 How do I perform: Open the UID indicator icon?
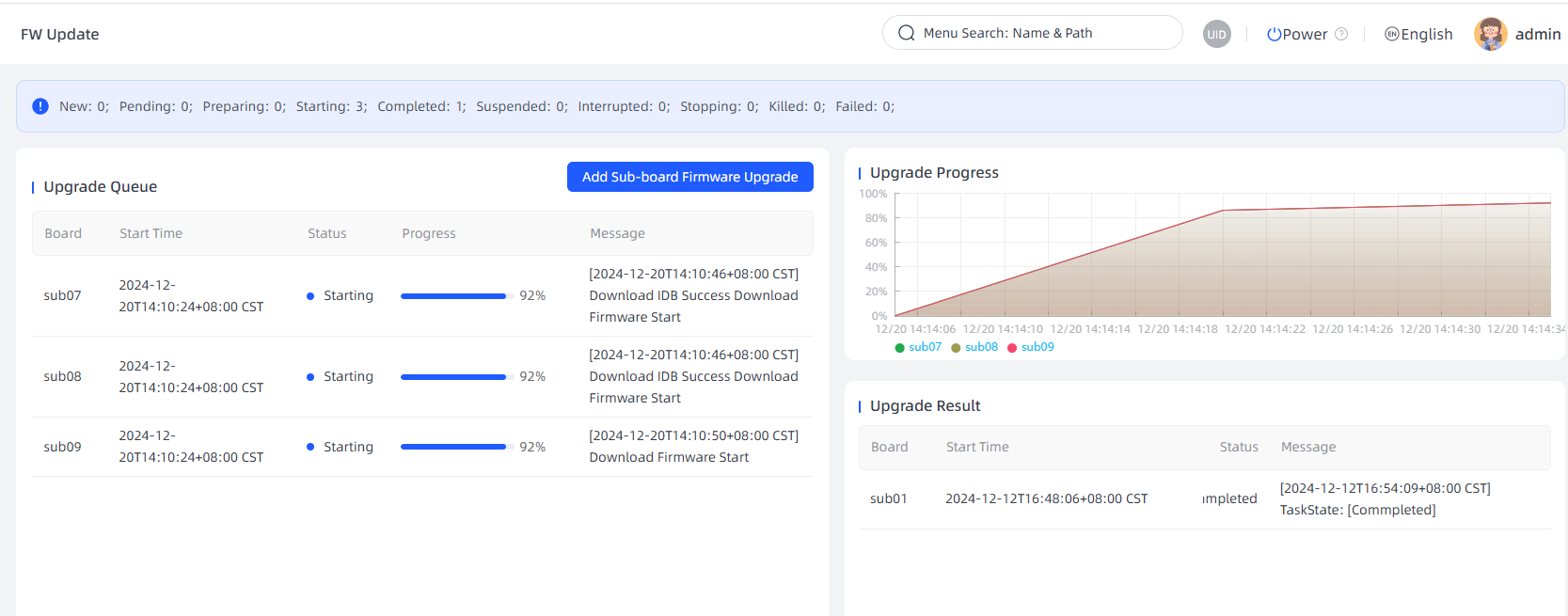pyautogui.click(x=1217, y=34)
